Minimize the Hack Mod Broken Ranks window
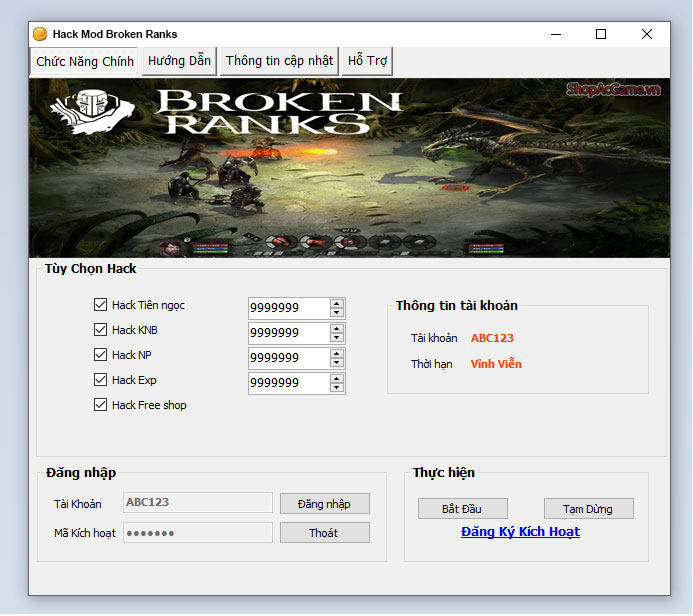The height and width of the screenshot is (616, 693). coord(556,34)
